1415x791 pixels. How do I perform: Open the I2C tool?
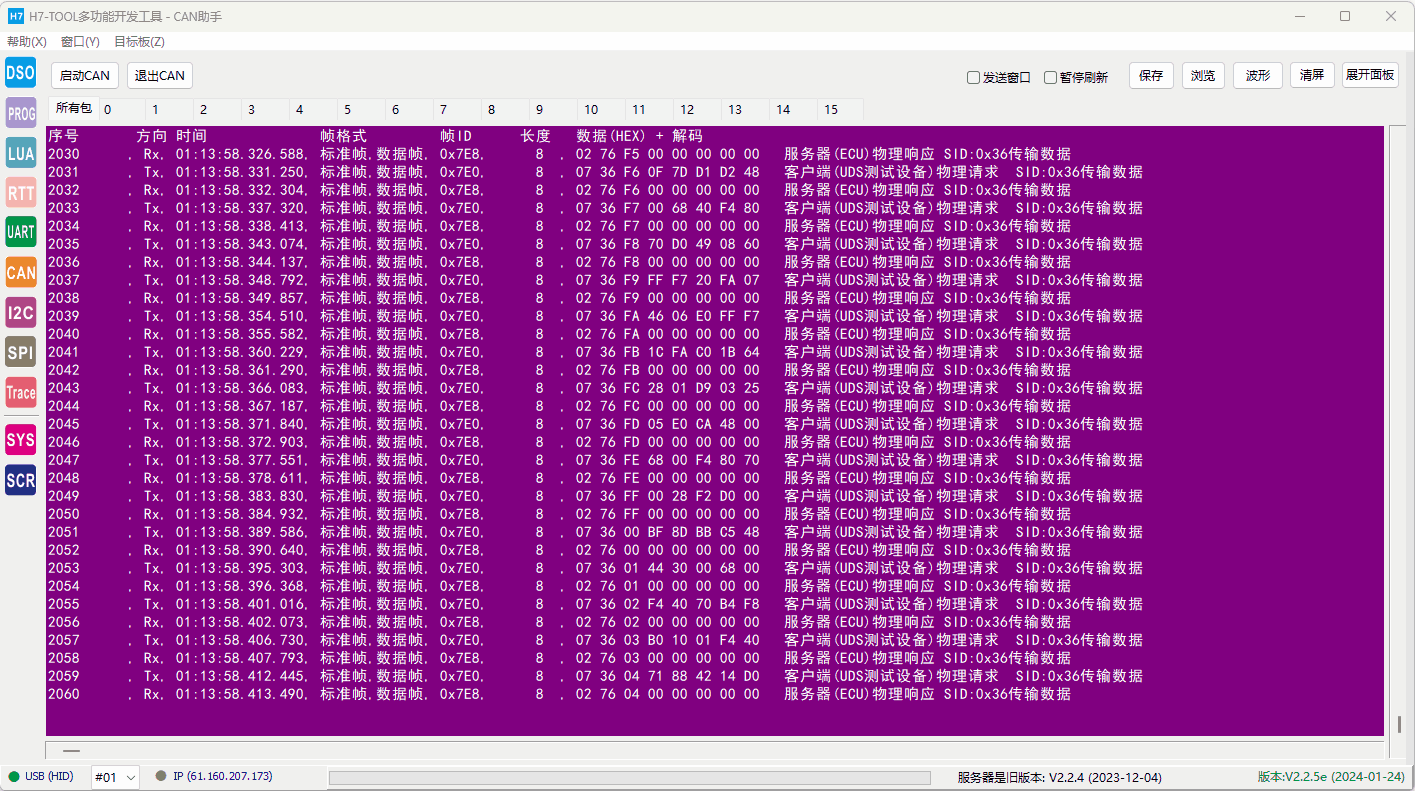(x=21, y=313)
